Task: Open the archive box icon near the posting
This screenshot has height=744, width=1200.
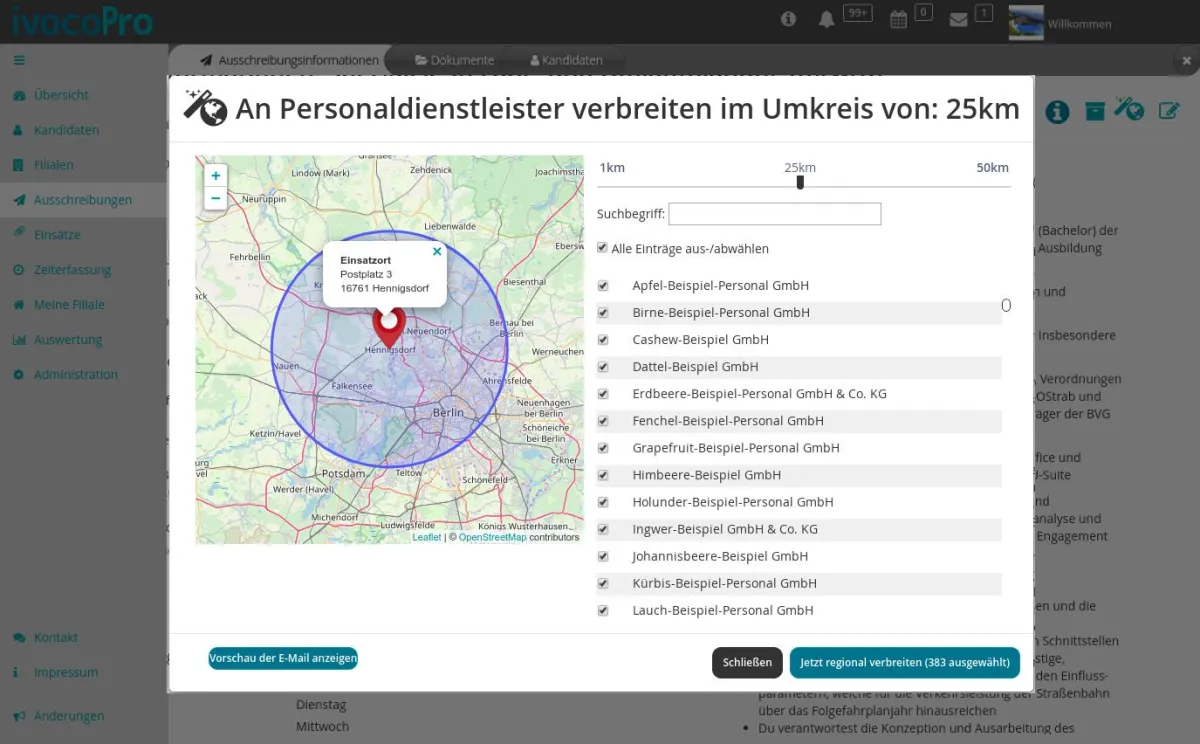Action: click(1094, 112)
